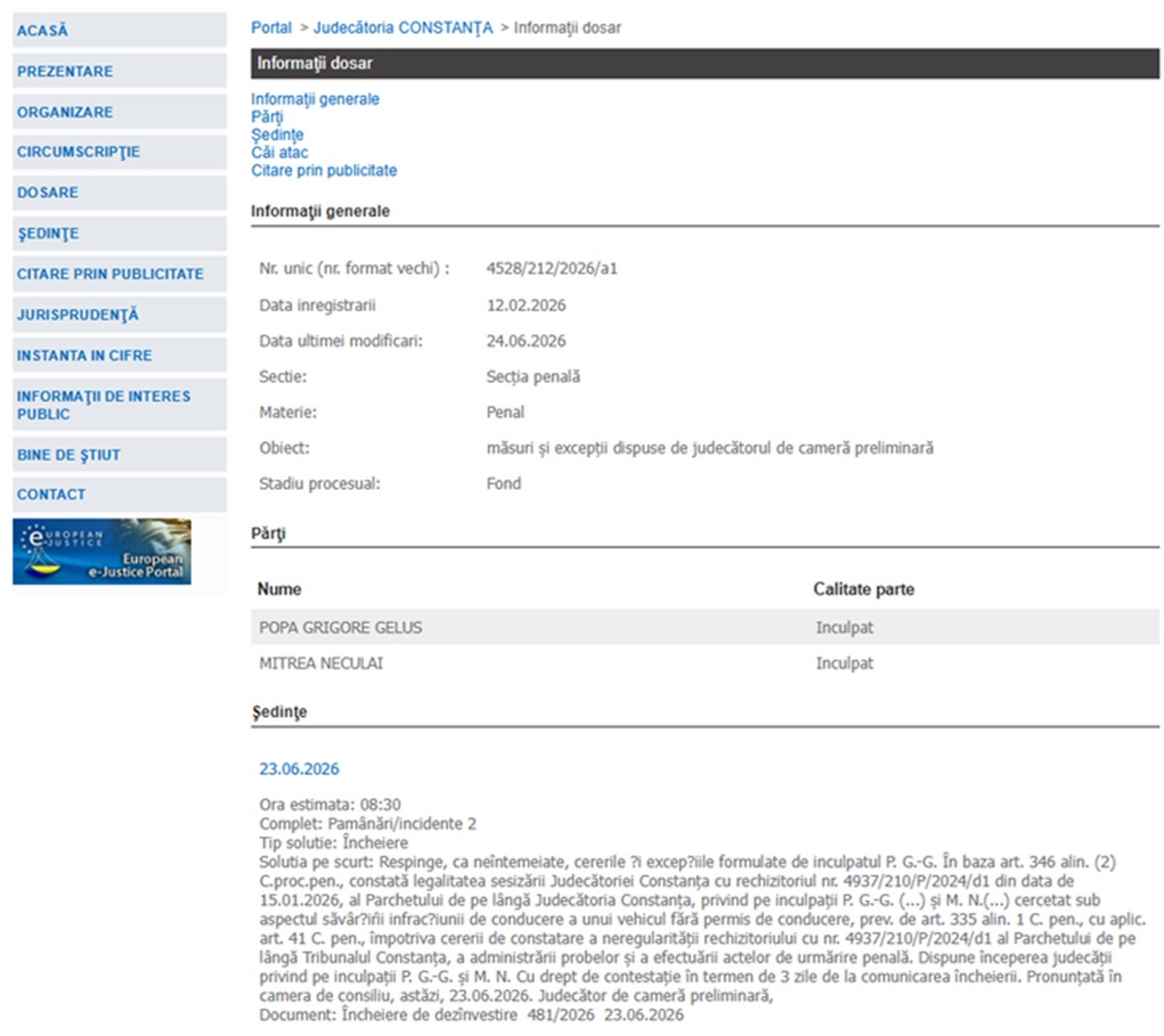The width and height of the screenshot is (1164, 1036).
Task: Open the European e-Justice Portal banner
Action: click(x=102, y=552)
